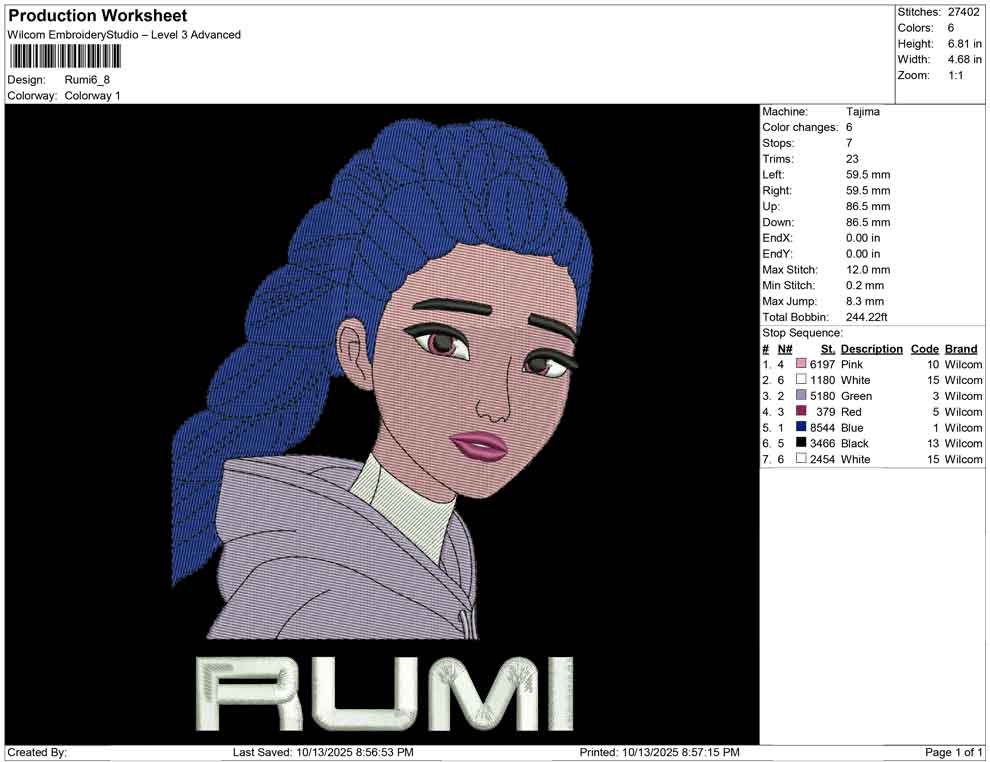Click the Black thread swatch in stop 6

801,443
